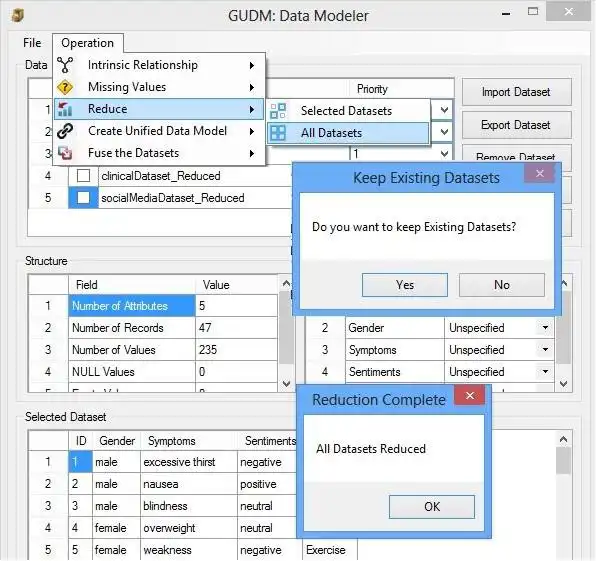
Task: Click the Selected Dataset vertical scrollbar thumb
Action: coord(563,461)
